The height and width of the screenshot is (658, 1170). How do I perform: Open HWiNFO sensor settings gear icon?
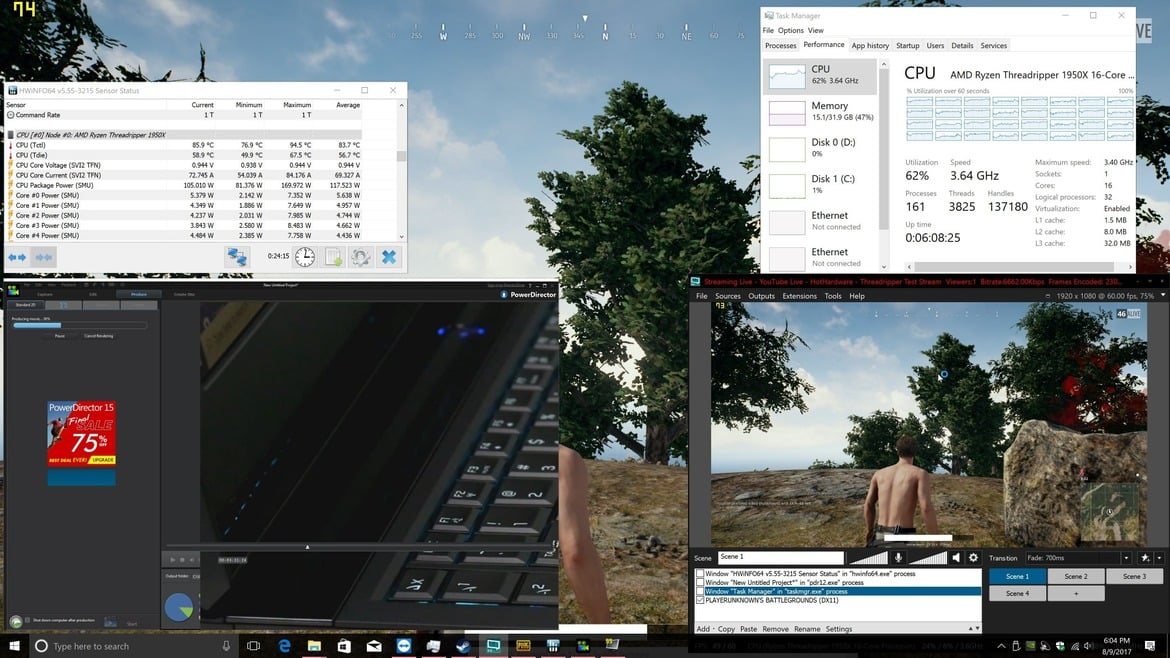(x=360, y=257)
